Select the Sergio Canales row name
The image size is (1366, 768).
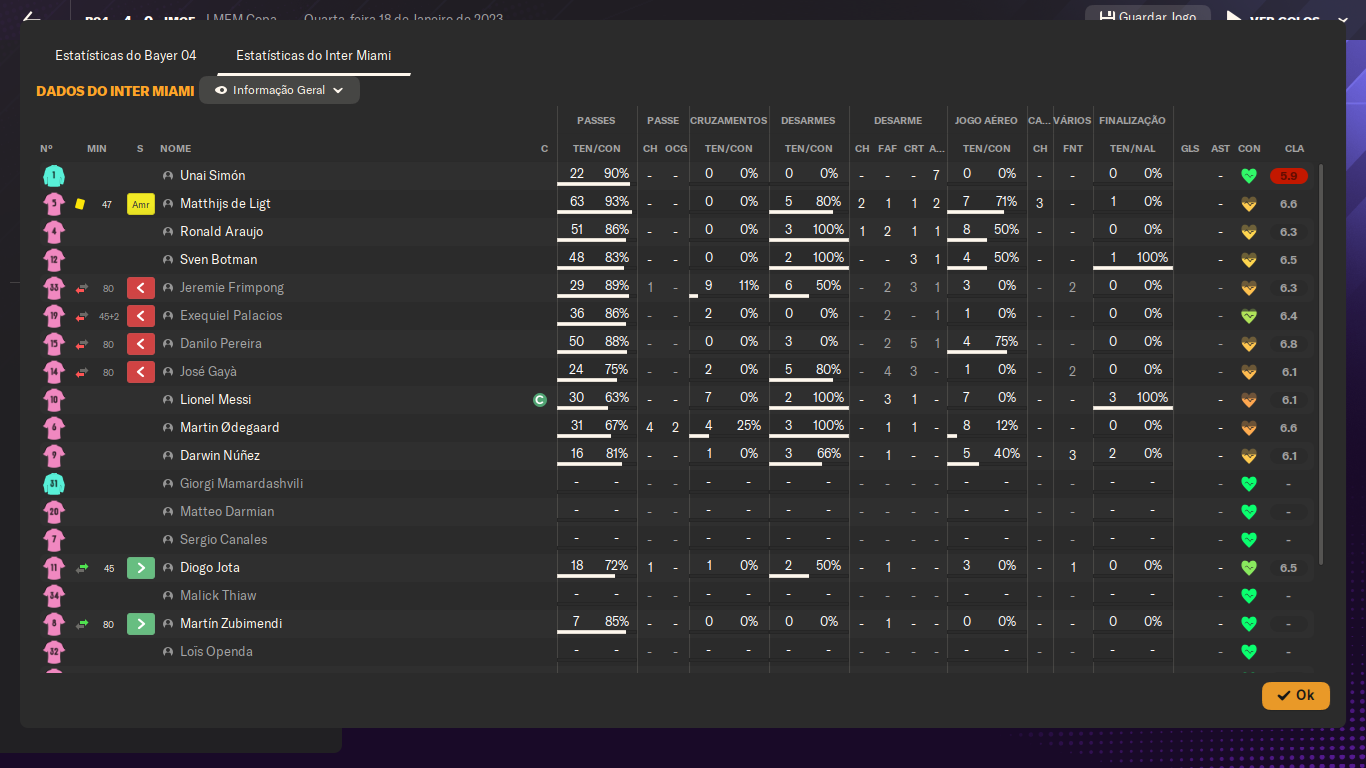pyautogui.click(x=223, y=540)
